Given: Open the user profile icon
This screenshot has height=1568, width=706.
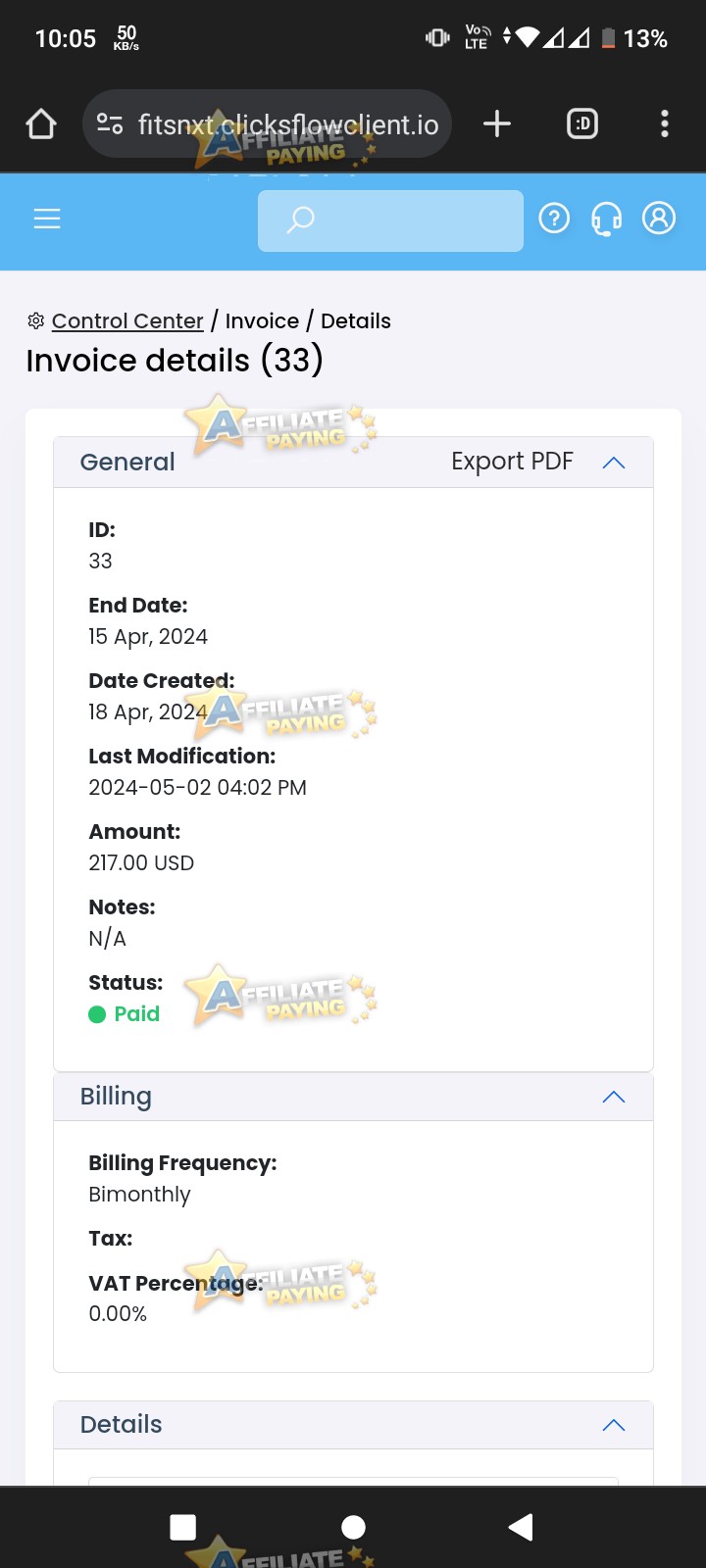Looking at the screenshot, I should coord(659,218).
